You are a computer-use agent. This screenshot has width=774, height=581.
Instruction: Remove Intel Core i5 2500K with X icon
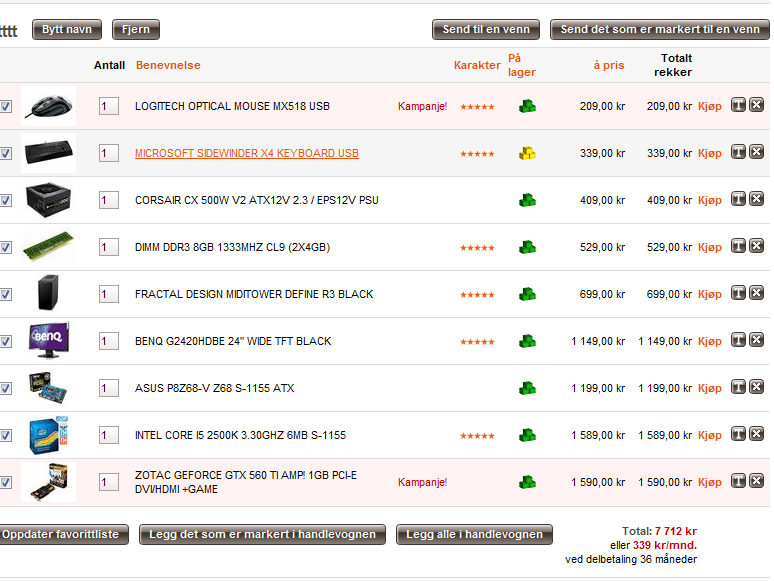click(x=756, y=433)
